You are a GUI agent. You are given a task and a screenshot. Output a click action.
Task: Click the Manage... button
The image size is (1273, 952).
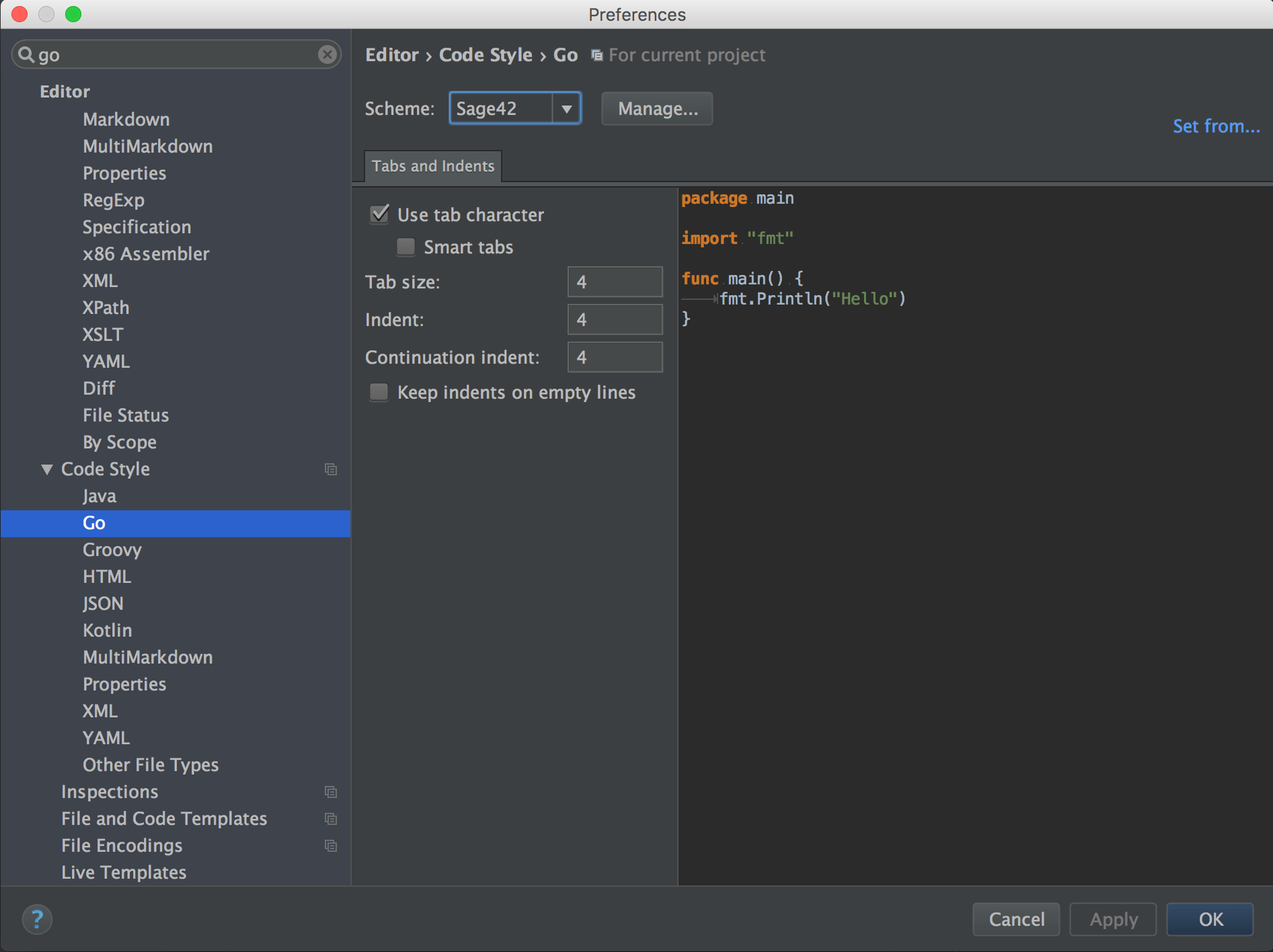(658, 108)
